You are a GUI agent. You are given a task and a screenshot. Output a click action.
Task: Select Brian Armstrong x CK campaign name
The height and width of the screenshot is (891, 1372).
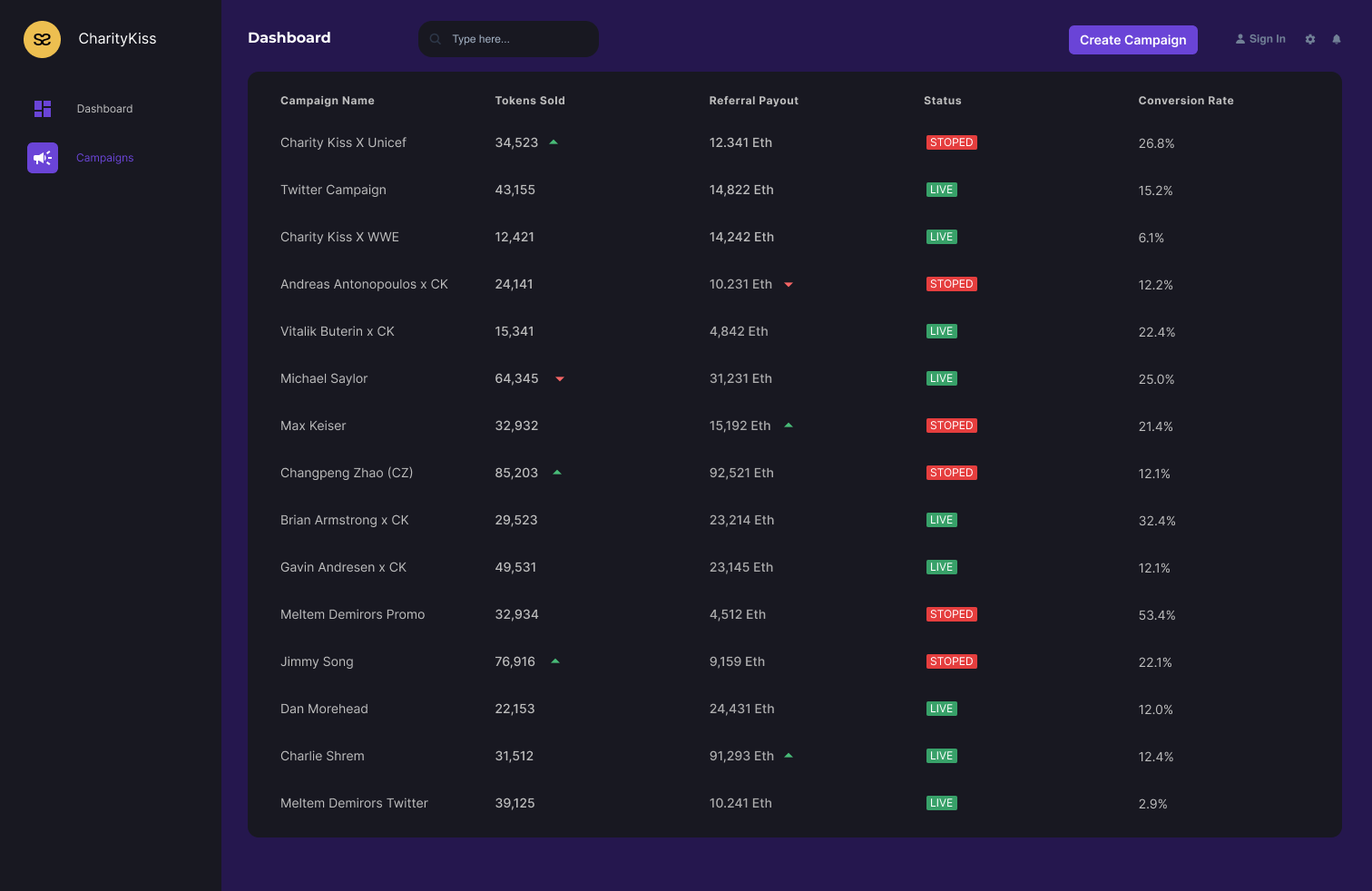click(345, 520)
